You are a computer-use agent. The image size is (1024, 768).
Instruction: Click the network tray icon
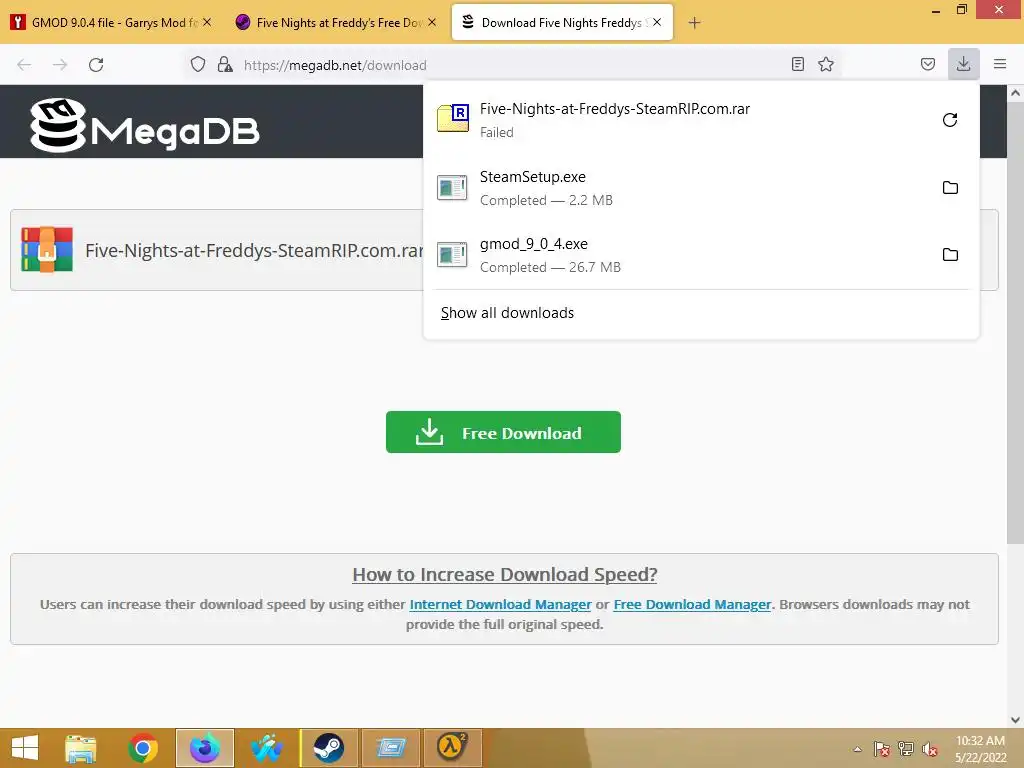(906, 749)
